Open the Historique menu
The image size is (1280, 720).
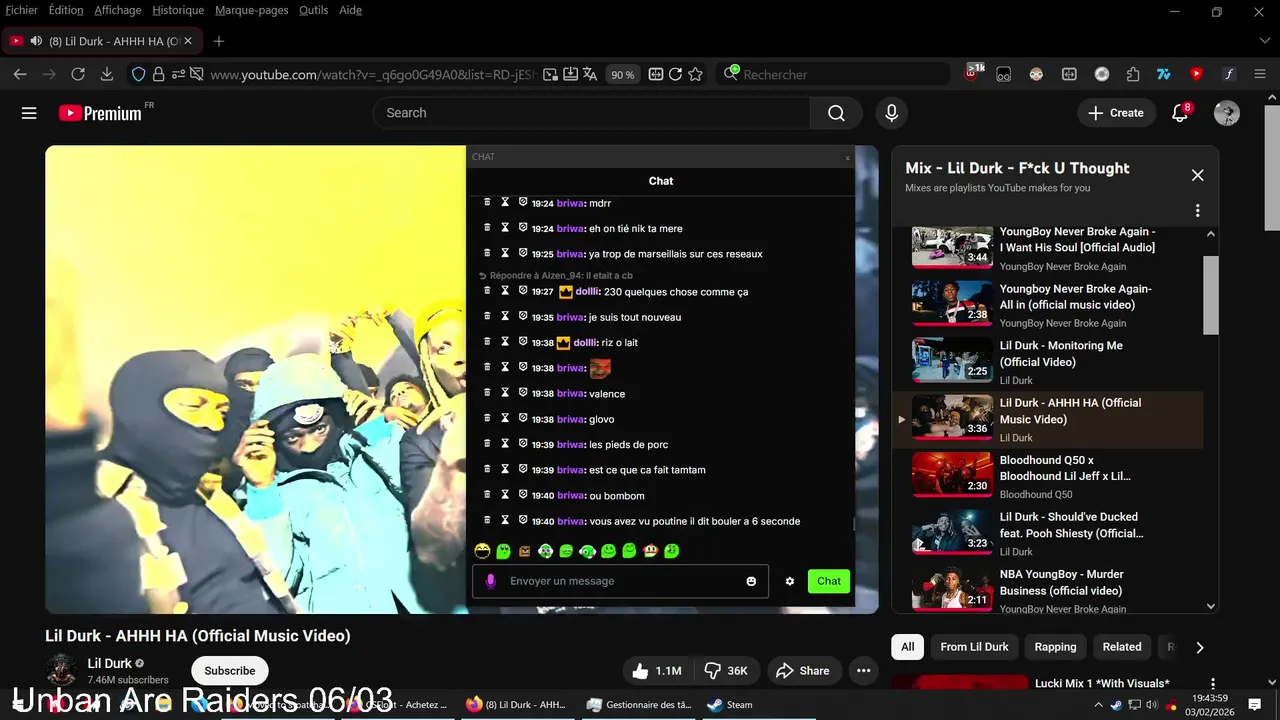178,10
